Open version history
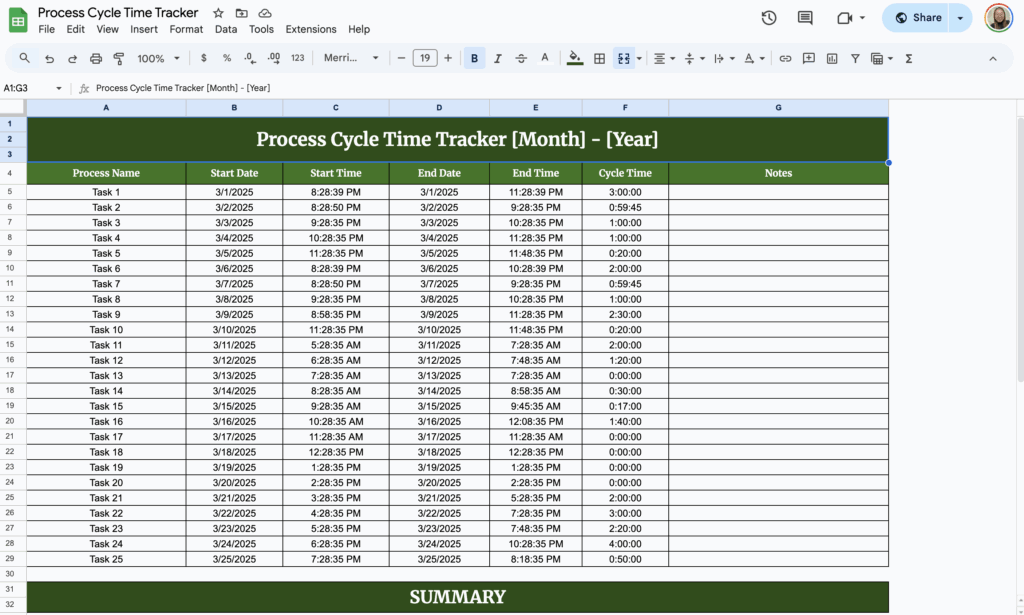 (767, 17)
